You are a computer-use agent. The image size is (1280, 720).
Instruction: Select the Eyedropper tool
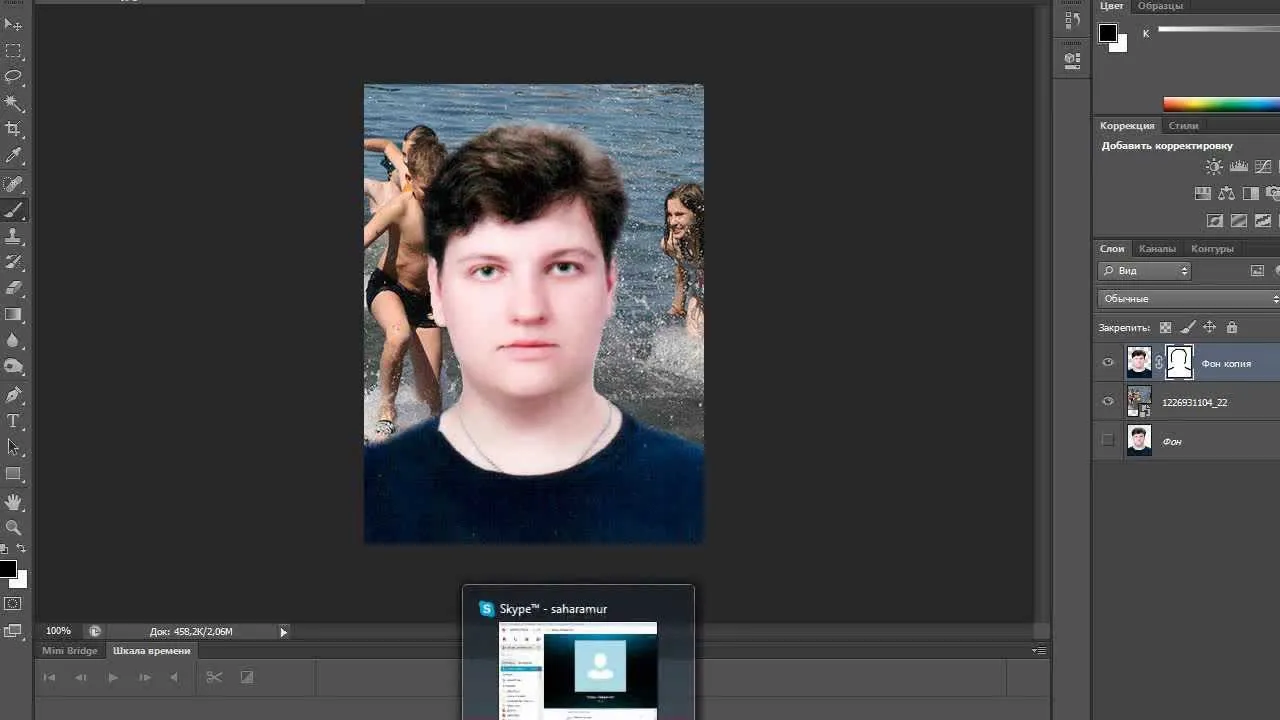click(14, 156)
